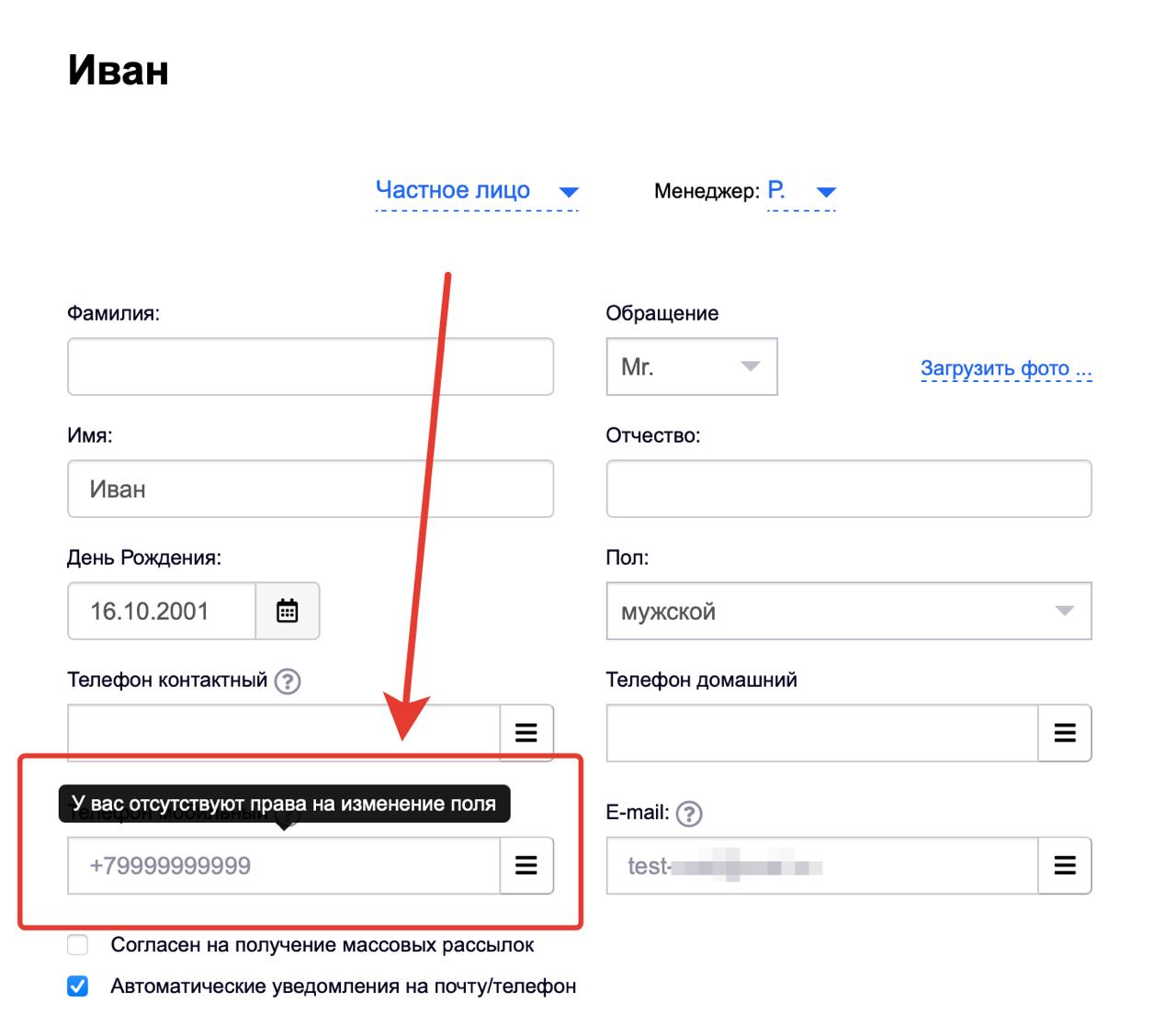Image resolution: width=1176 pixels, height=1036 pixels.
Task: Open E-mail field menu icon
Action: [x=1065, y=865]
